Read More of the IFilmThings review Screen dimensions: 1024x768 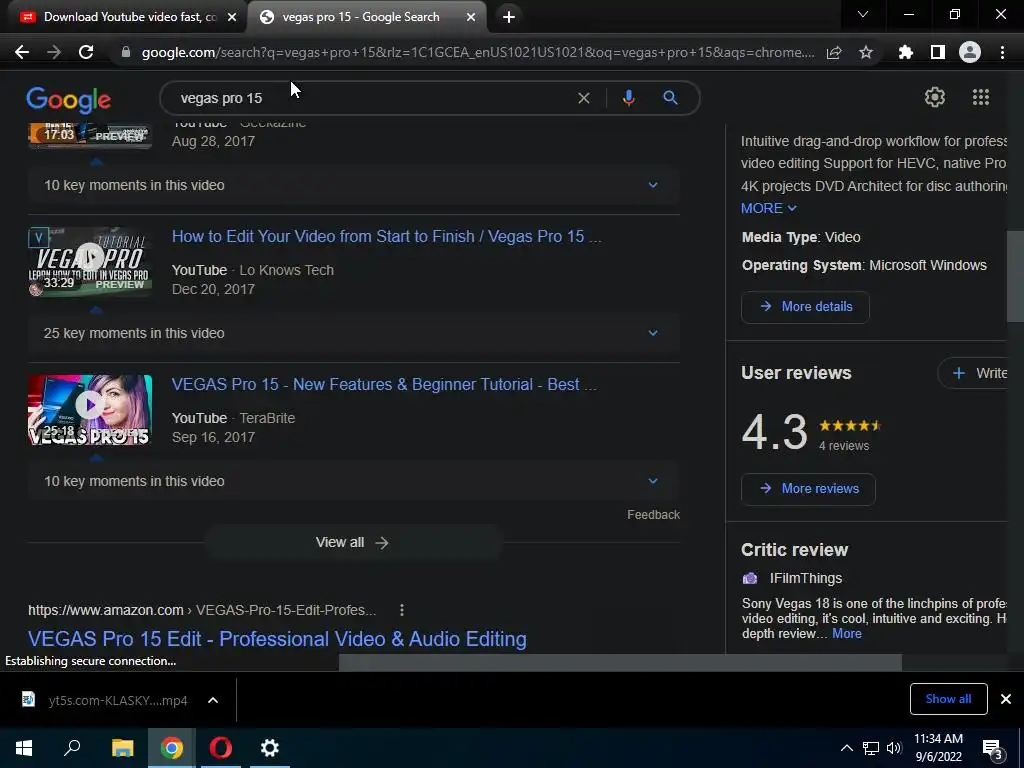[846, 633]
